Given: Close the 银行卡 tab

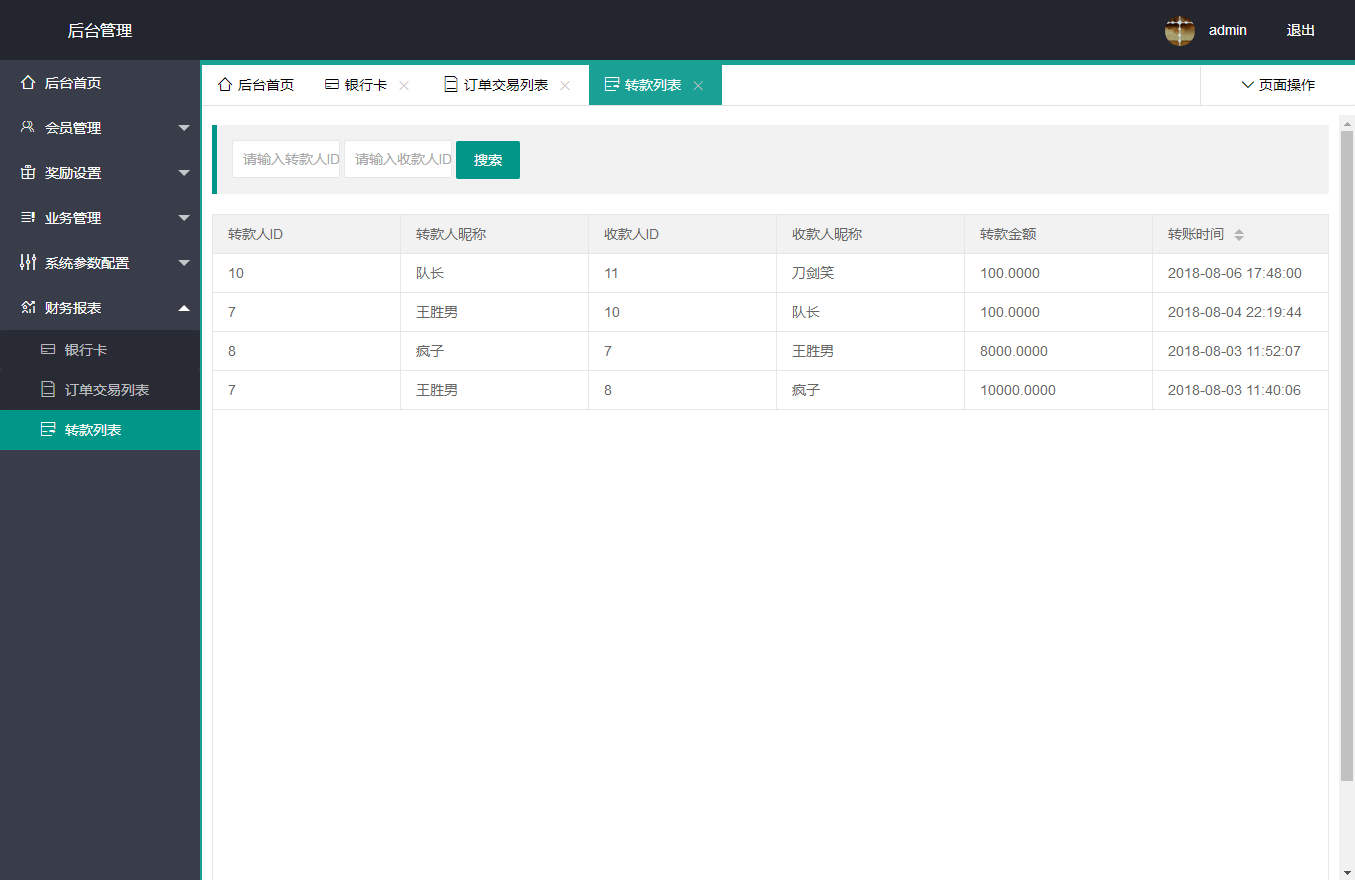Looking at the screenshot, I should [x=404, y=86].
